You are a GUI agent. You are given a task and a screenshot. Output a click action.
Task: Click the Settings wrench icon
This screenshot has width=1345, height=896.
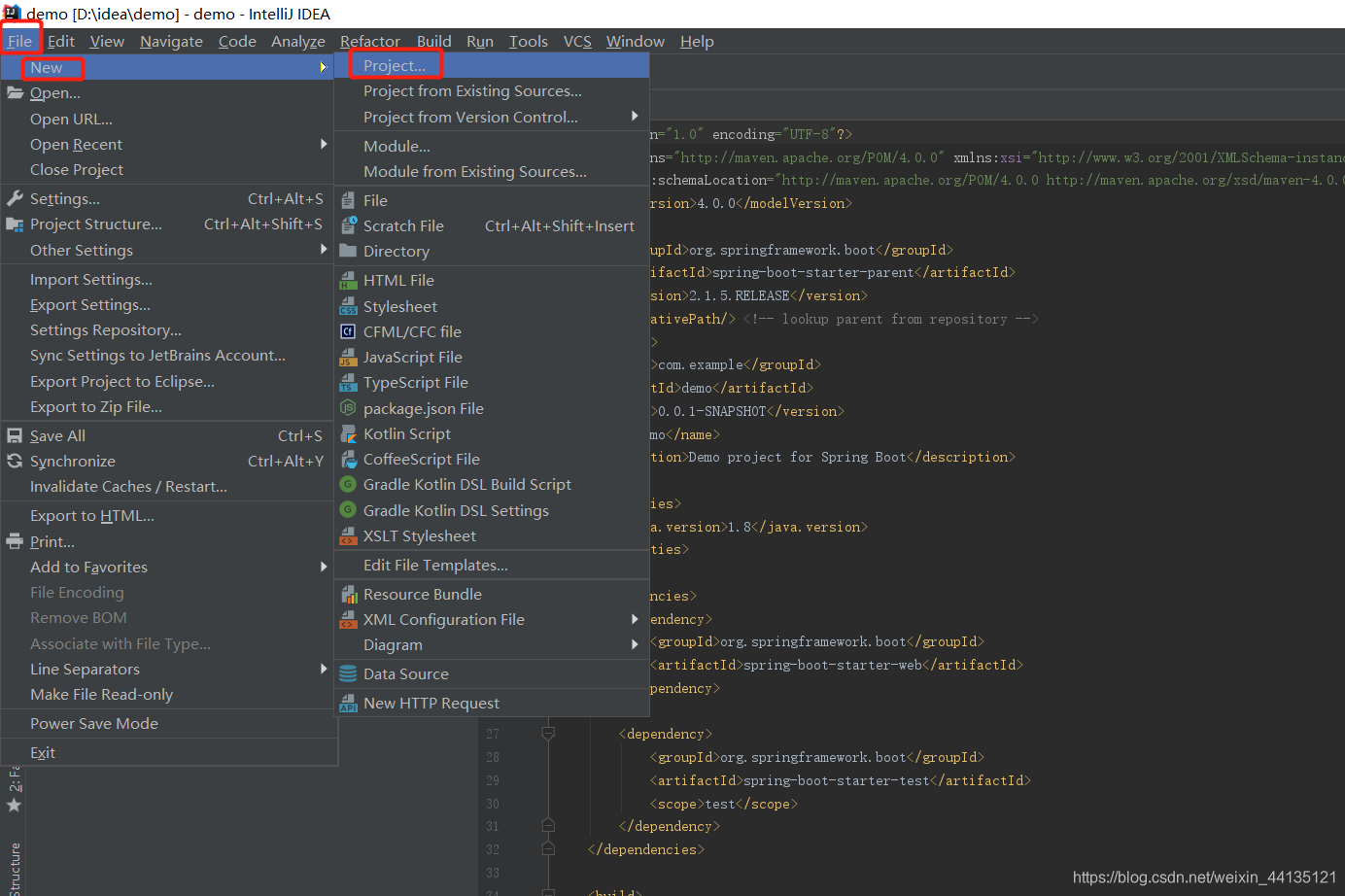(15, 198)
